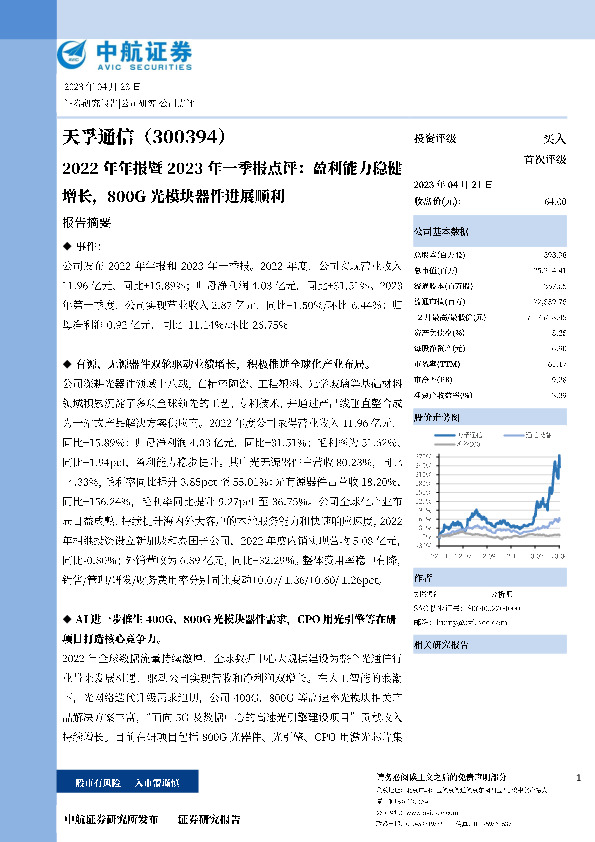Click the ◆ 事件 bullet heading

[82, 246]
